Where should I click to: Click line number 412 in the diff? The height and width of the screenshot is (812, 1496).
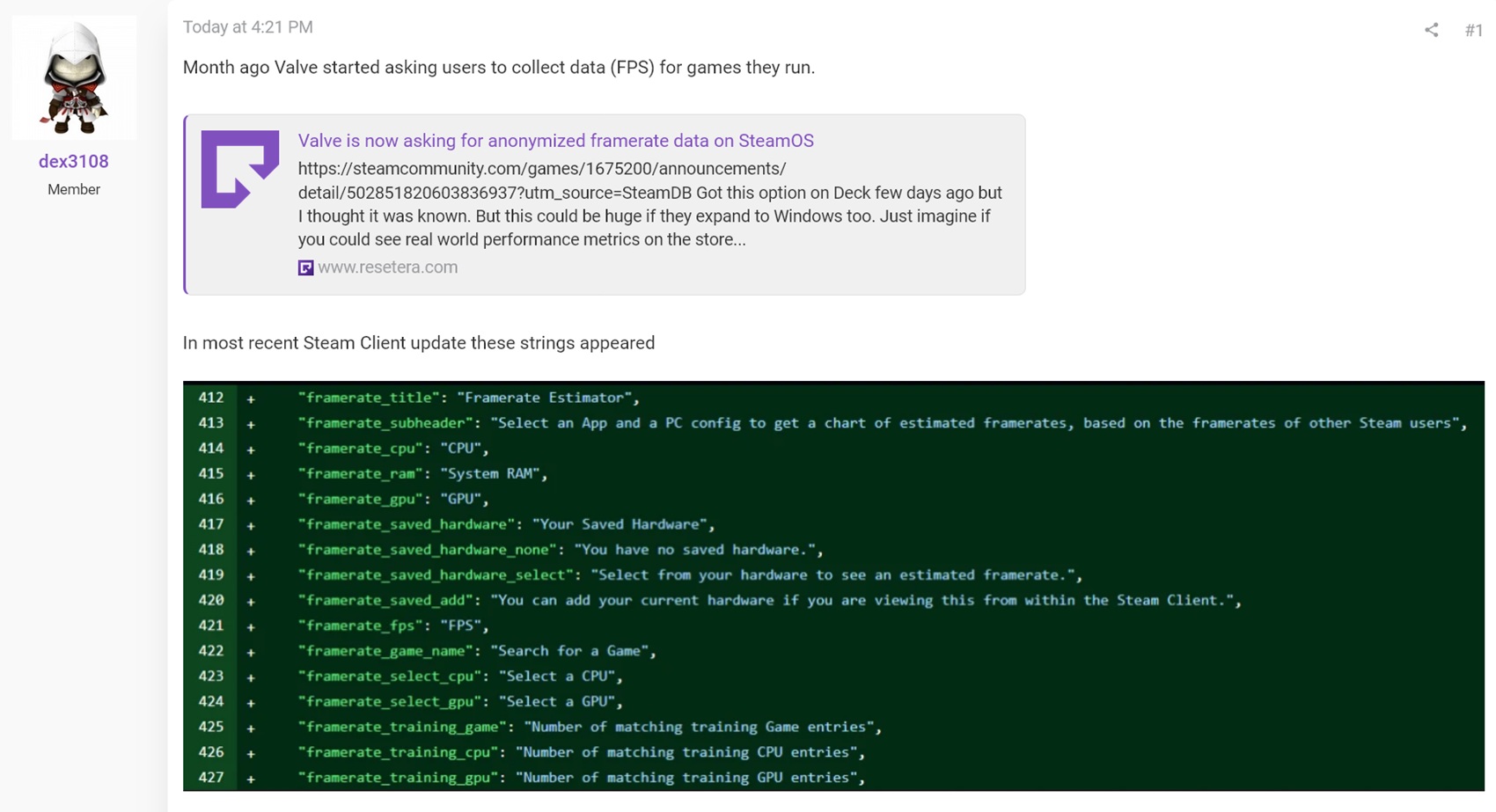[x=210, y=398]
